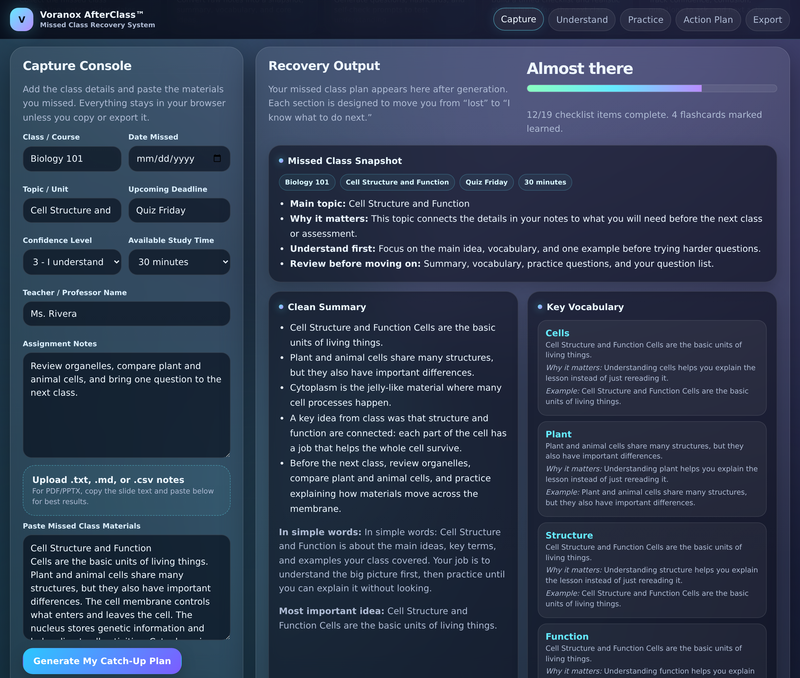Select the Function vocabulary card title

(x=567, y=636)
